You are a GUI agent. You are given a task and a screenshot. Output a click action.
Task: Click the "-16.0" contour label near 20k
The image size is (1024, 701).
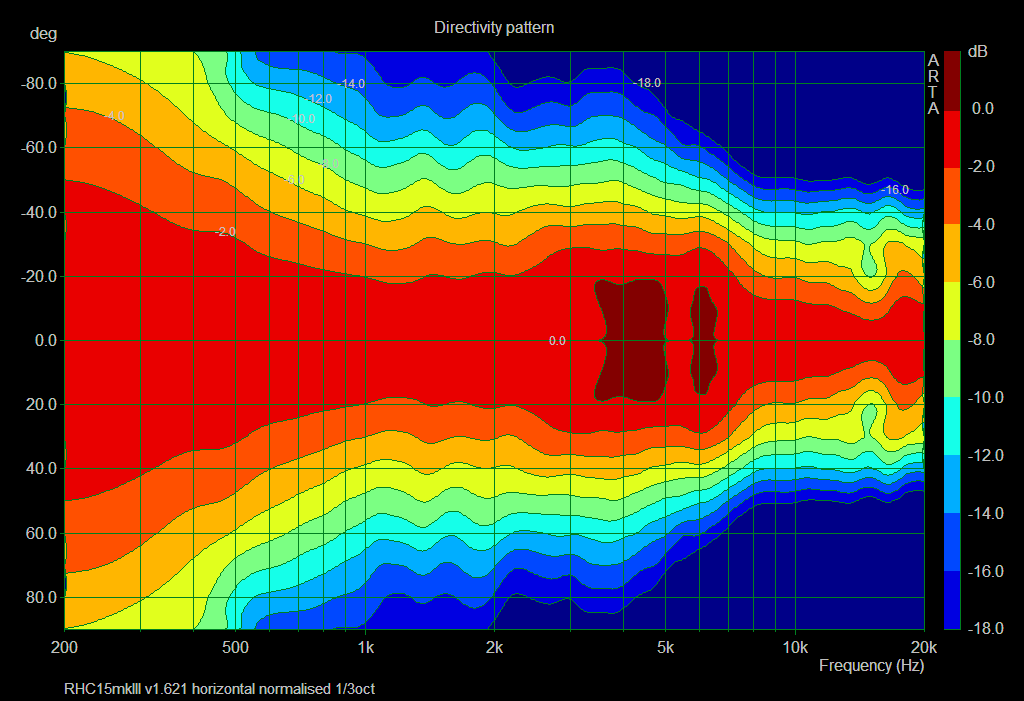894,189
